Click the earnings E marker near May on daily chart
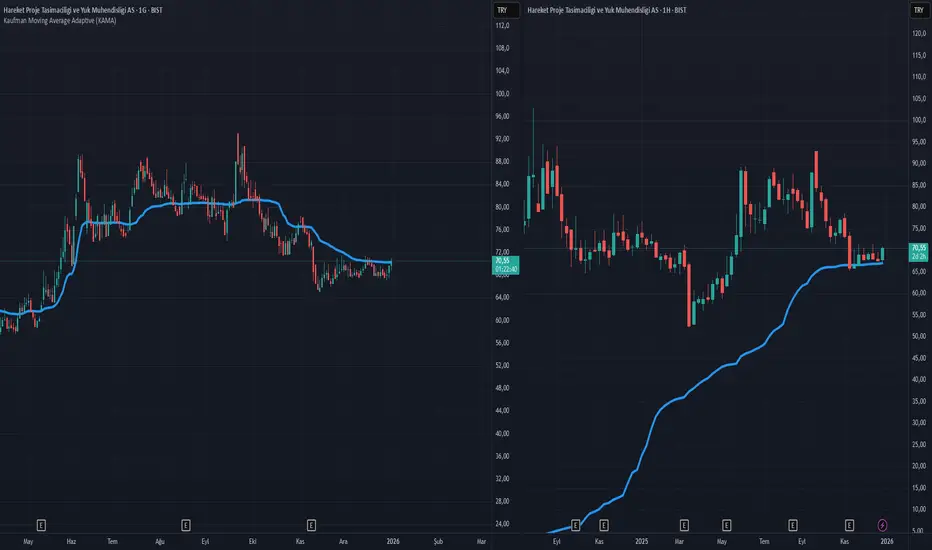 tap(41, 525)
